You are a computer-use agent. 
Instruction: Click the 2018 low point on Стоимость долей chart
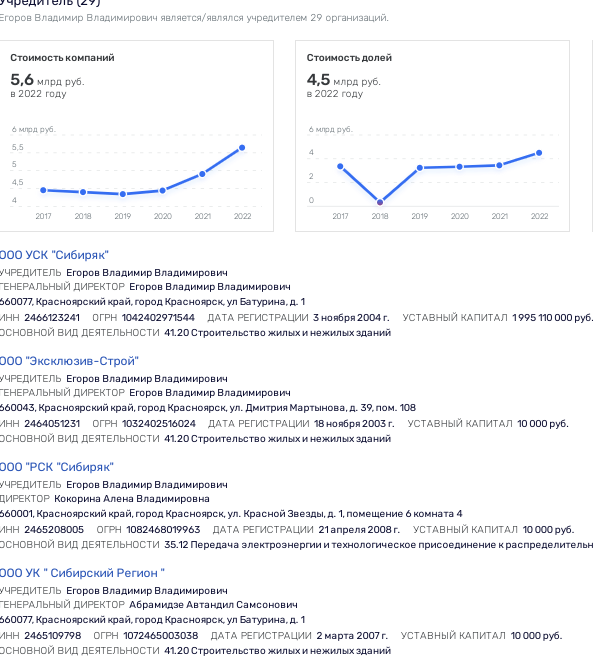point(380,202)
